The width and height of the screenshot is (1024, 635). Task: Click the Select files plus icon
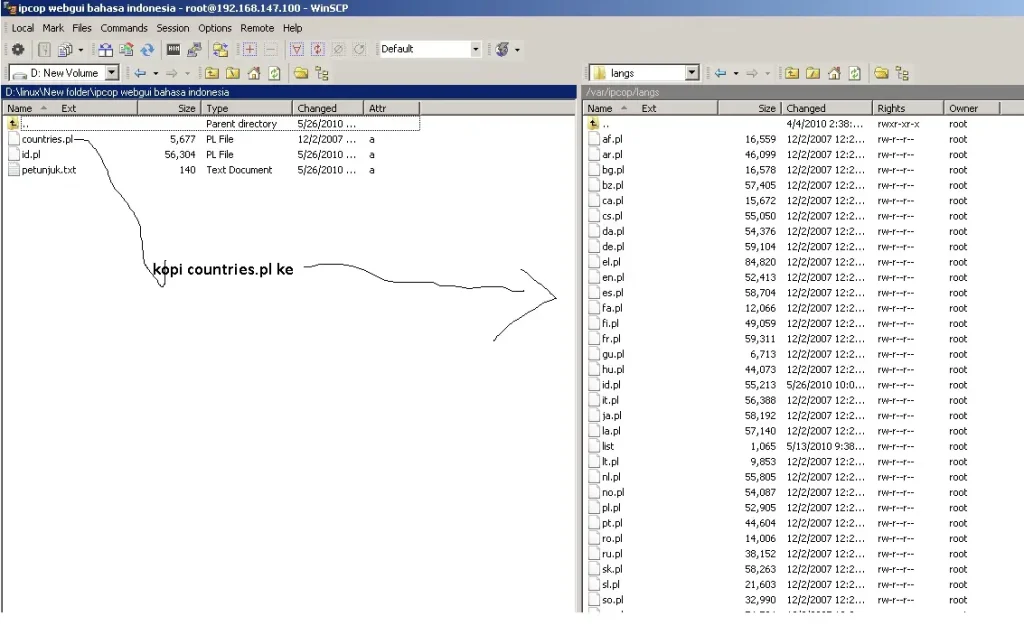249,49
